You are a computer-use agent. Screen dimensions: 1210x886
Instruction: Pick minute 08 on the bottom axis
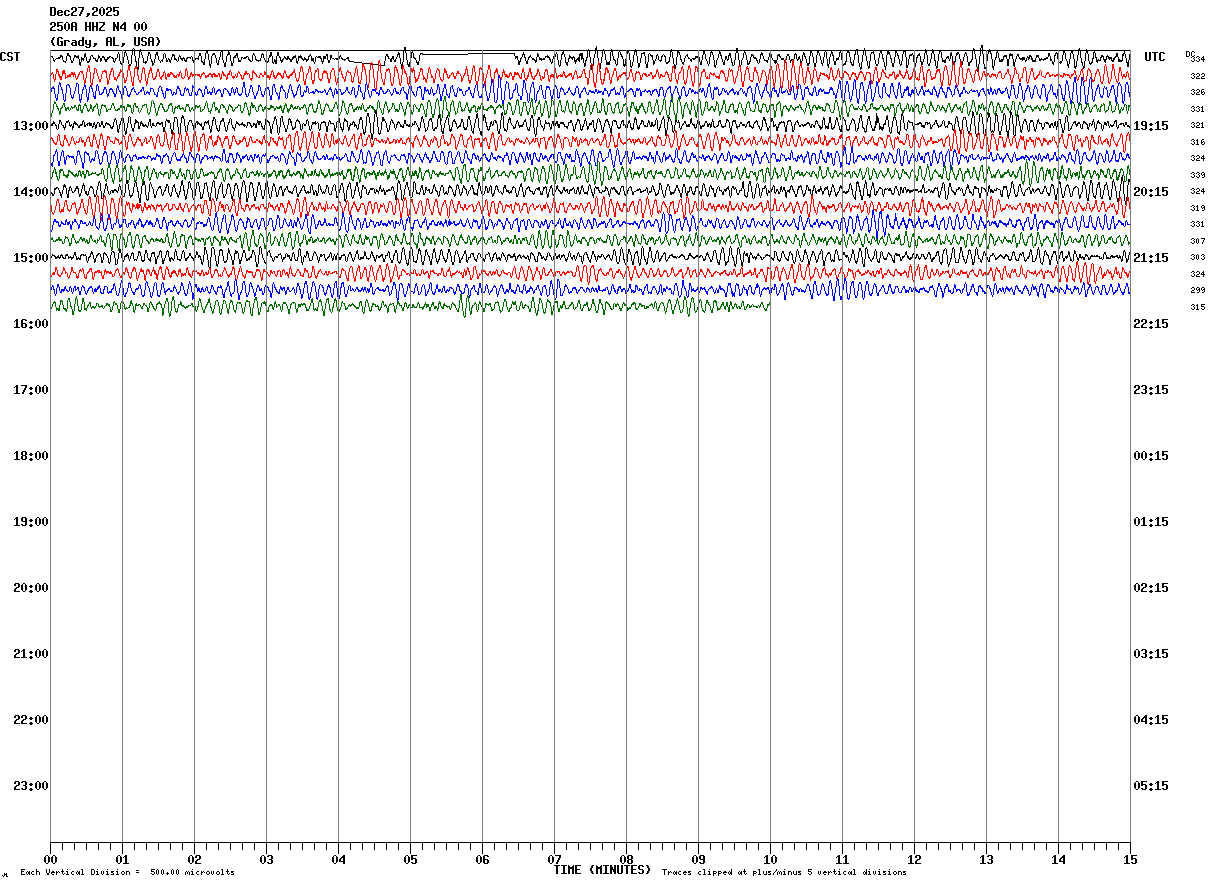point(626,860)
